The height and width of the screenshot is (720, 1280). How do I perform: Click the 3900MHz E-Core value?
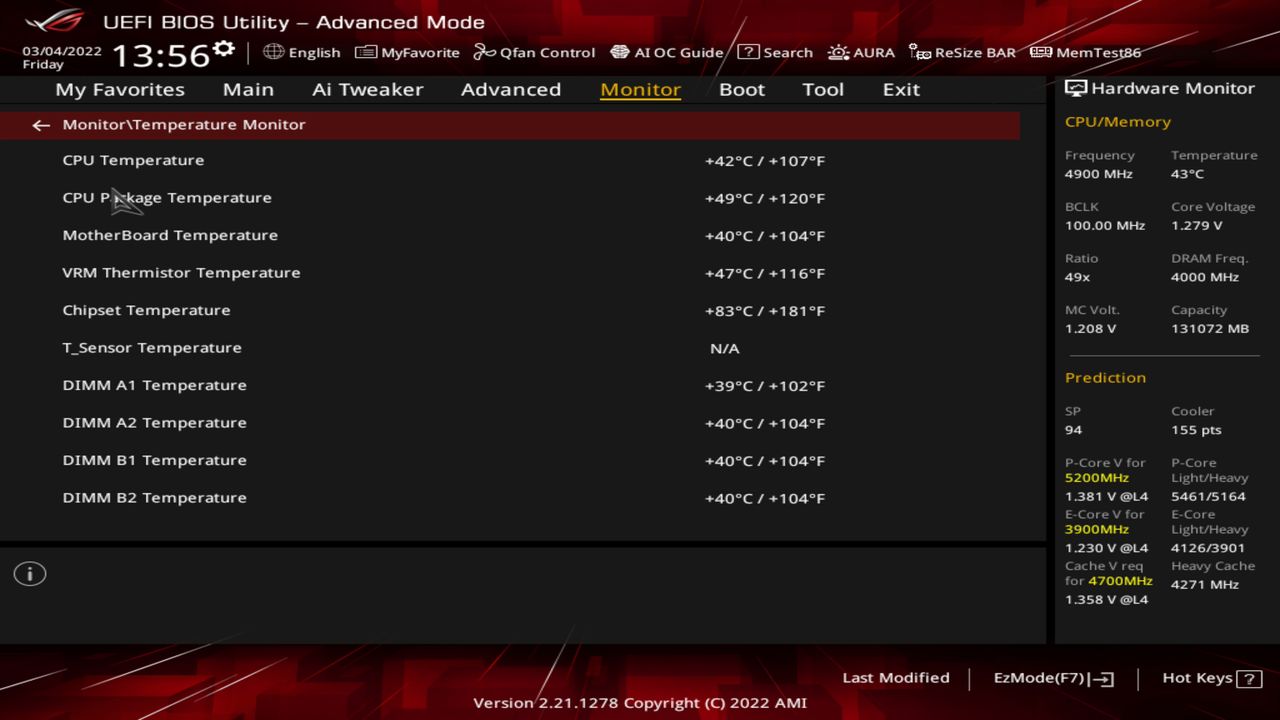(x=1097, y=530)
